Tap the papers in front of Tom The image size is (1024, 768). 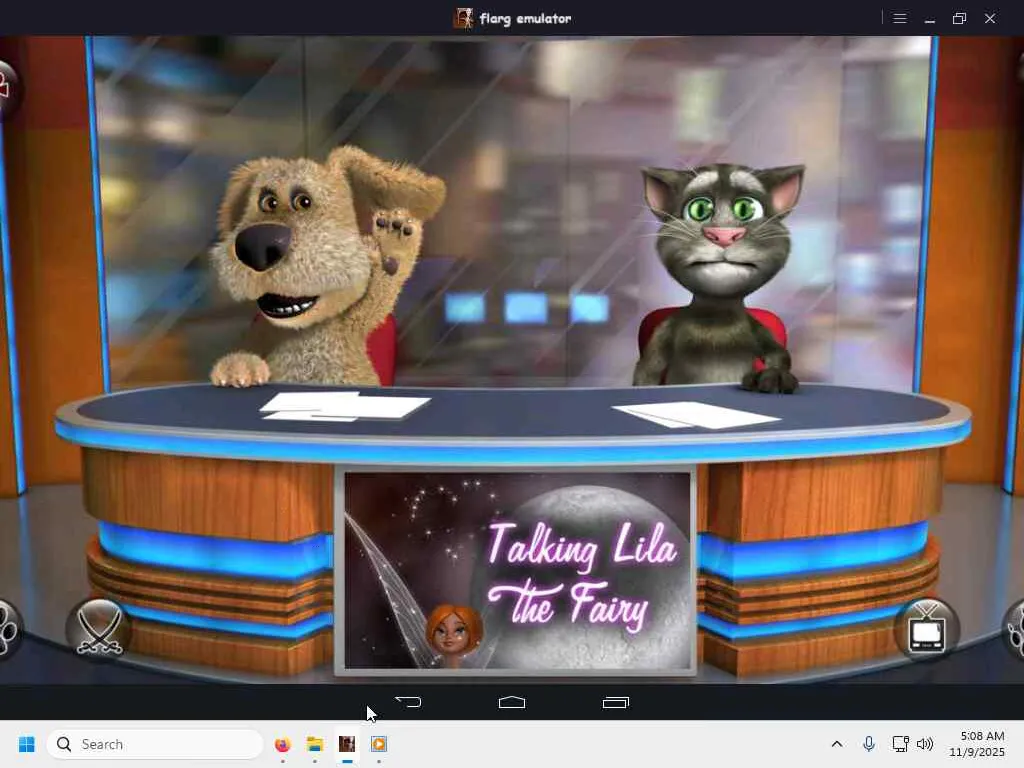click(696, 415)
